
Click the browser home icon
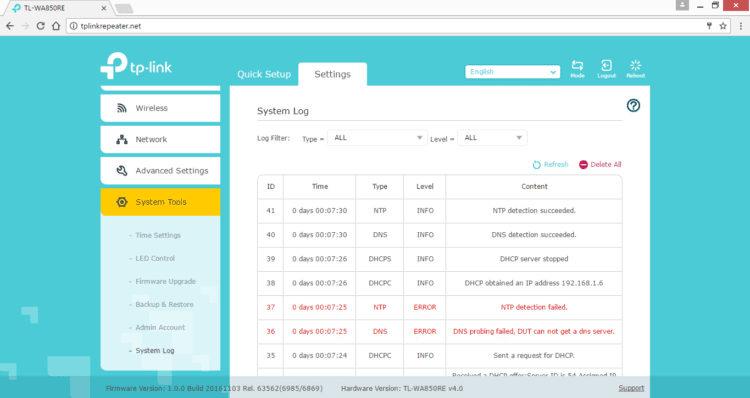56,26
